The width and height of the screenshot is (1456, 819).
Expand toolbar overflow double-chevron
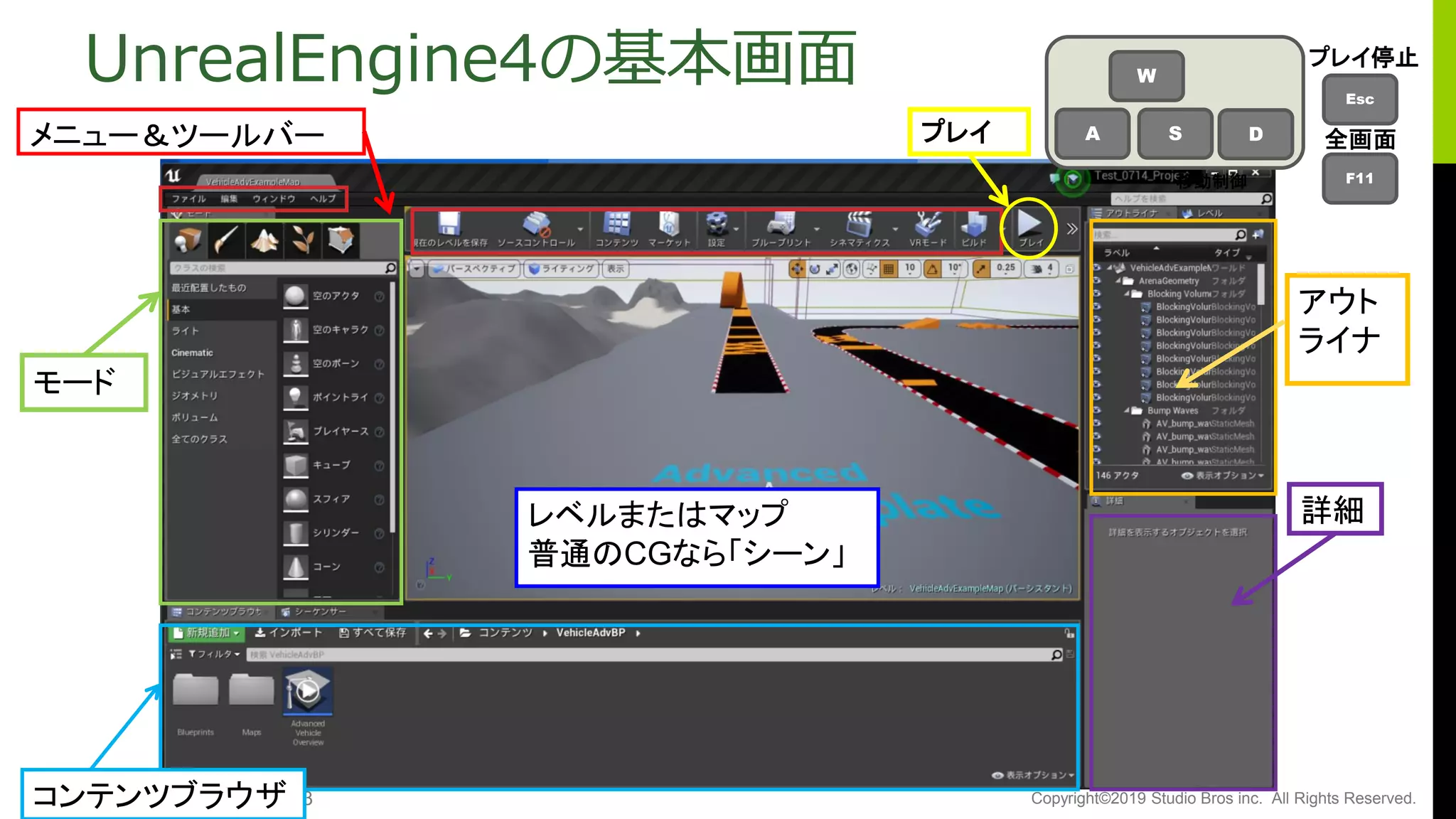pos(1071,229)
